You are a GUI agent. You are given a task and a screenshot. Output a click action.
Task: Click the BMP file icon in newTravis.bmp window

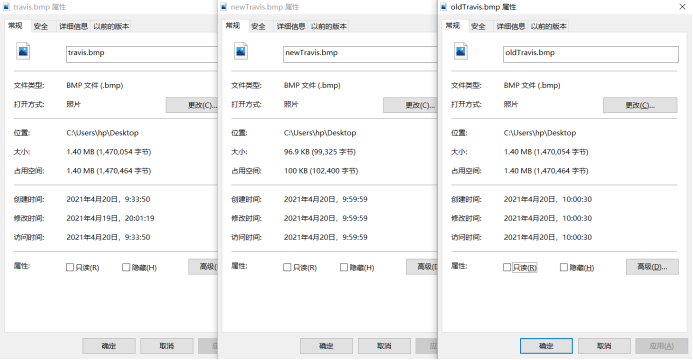coord(241,51)
